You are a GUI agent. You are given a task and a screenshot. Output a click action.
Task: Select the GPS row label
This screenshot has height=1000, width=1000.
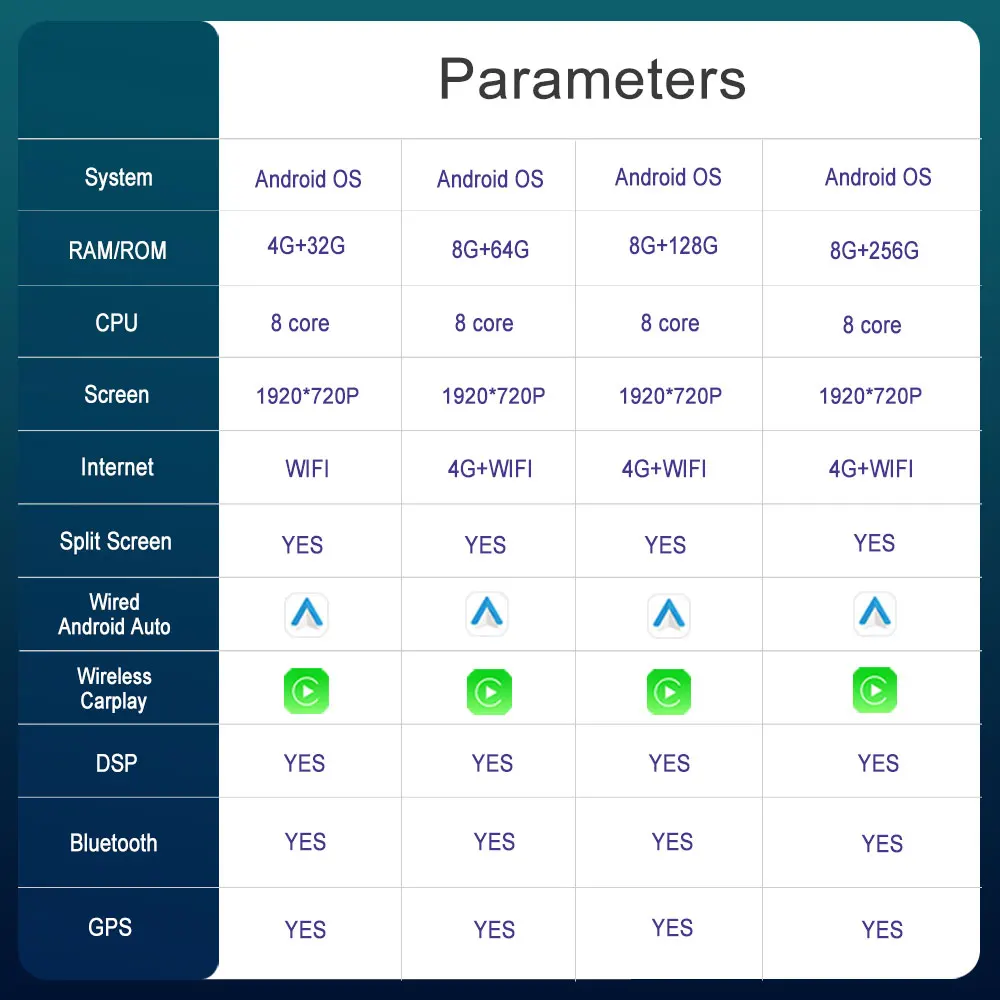pos(110,927)
